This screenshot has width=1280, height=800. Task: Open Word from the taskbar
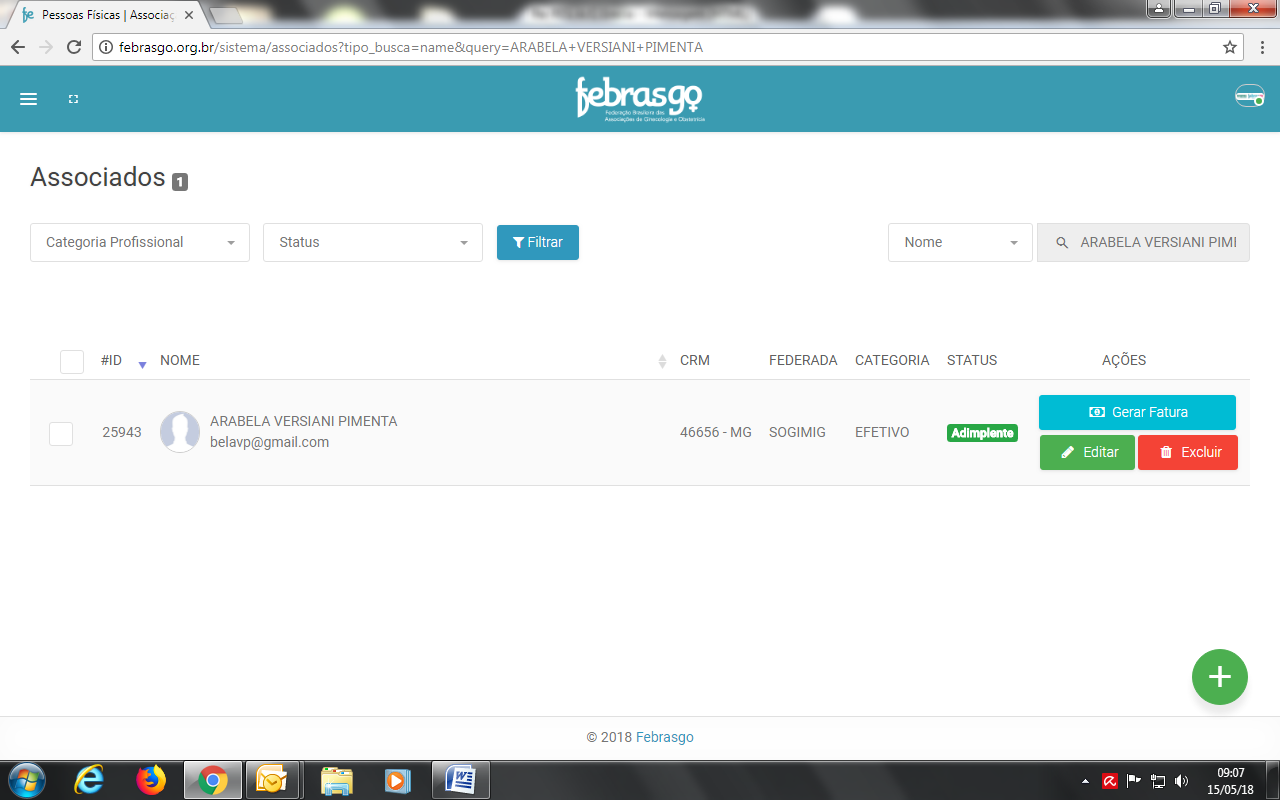point(462,779)
